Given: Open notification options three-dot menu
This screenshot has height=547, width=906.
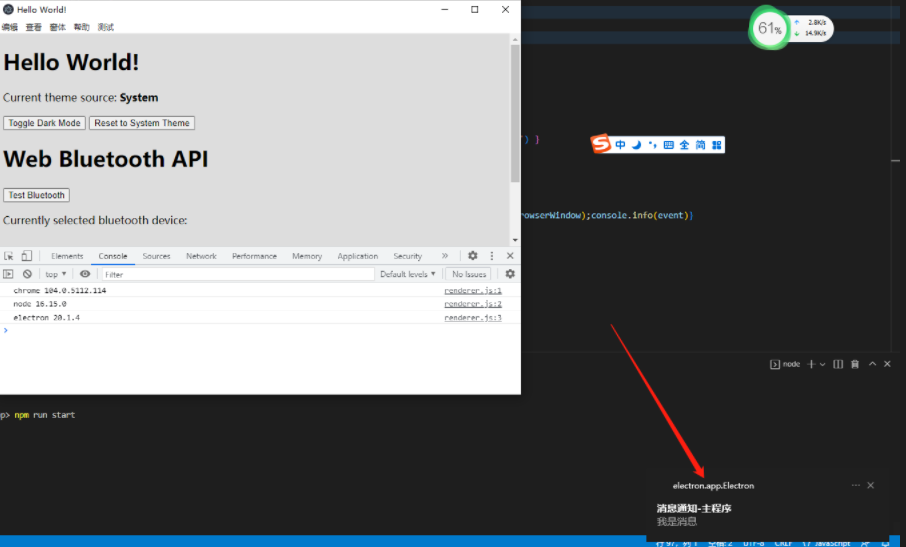Looking at the screenshot, I should (x=856, y=485).
